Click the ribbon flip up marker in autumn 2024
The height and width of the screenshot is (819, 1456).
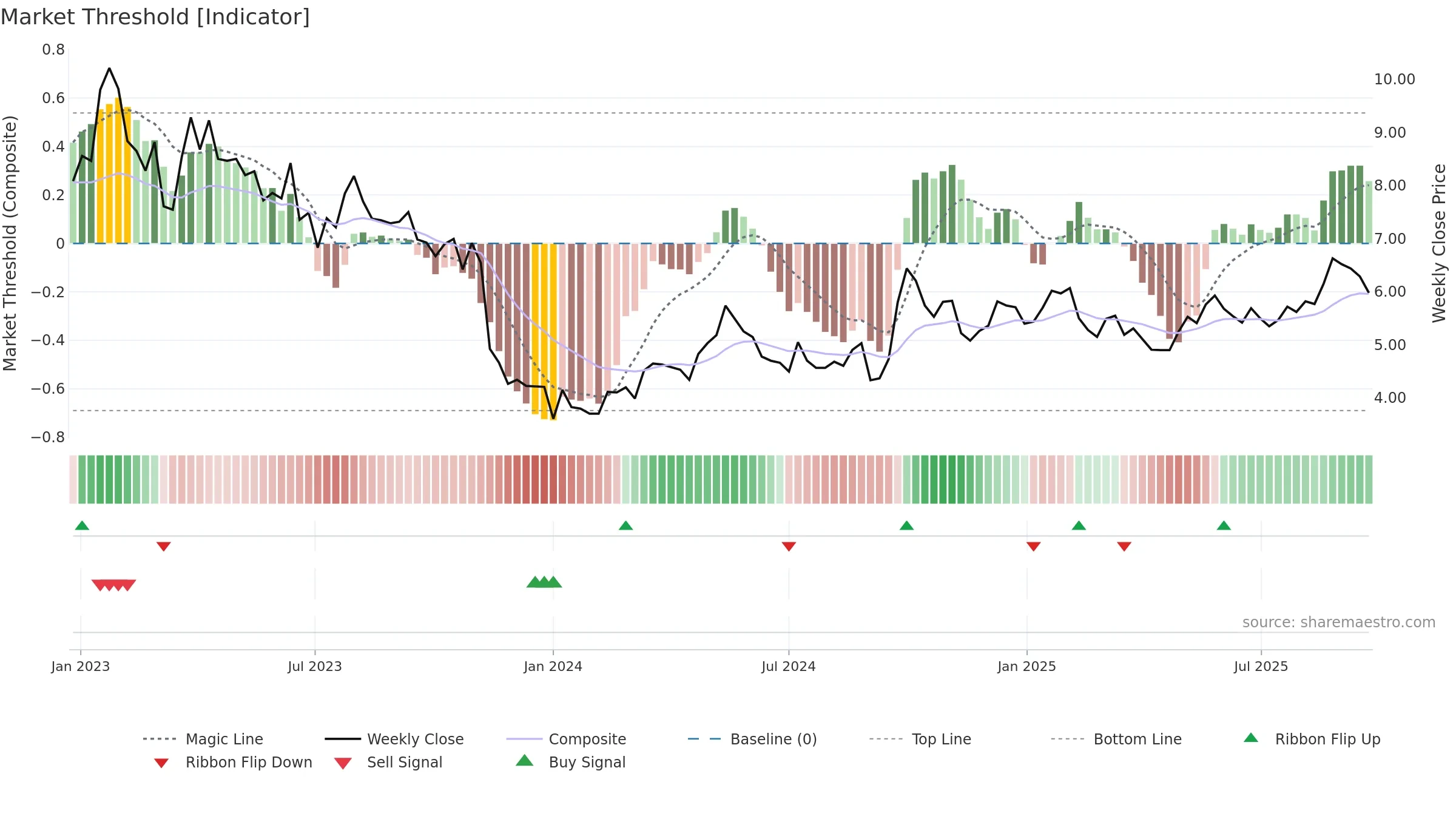pyautogui.click(x=906, y=525)
